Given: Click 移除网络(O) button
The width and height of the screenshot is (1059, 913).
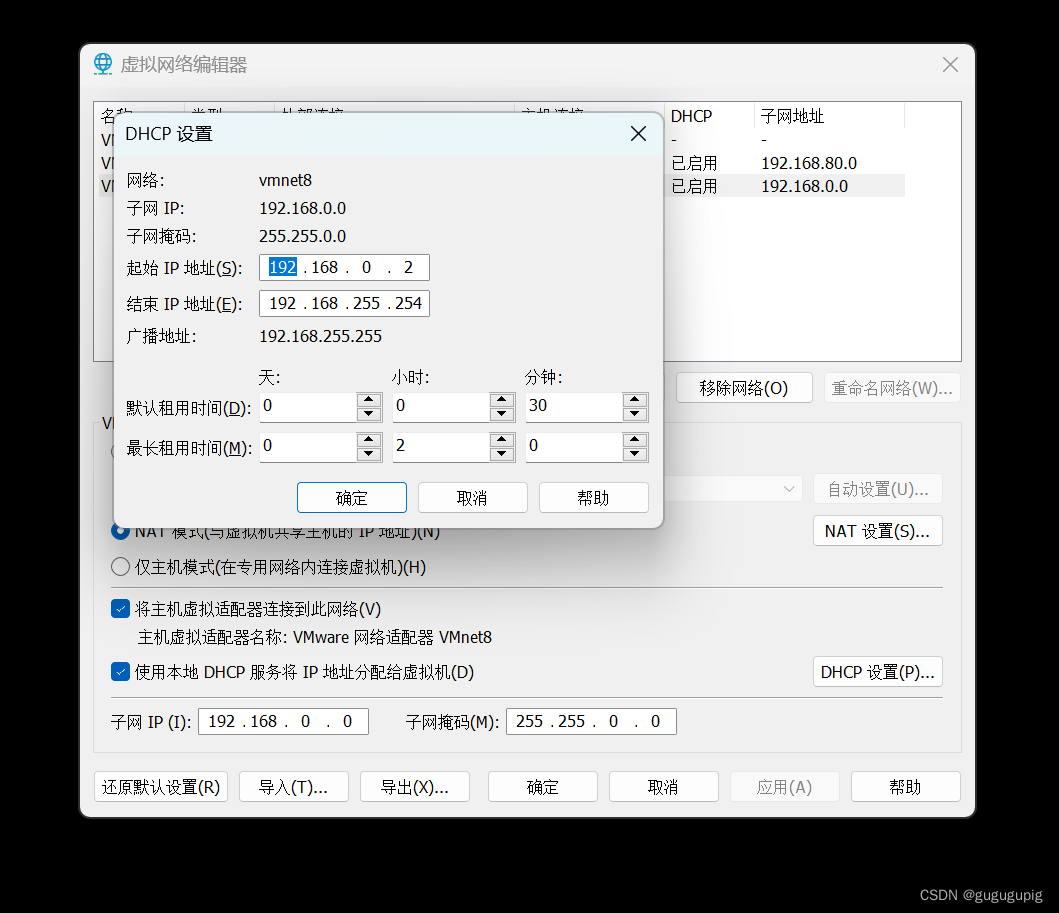Looking at the screenshot, I should (x=744, y=388).
